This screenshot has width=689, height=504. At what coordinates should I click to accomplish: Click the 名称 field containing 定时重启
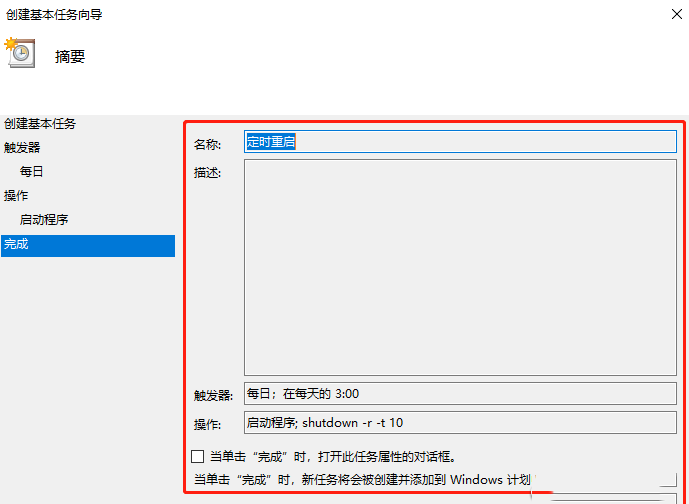pos(460,142)
